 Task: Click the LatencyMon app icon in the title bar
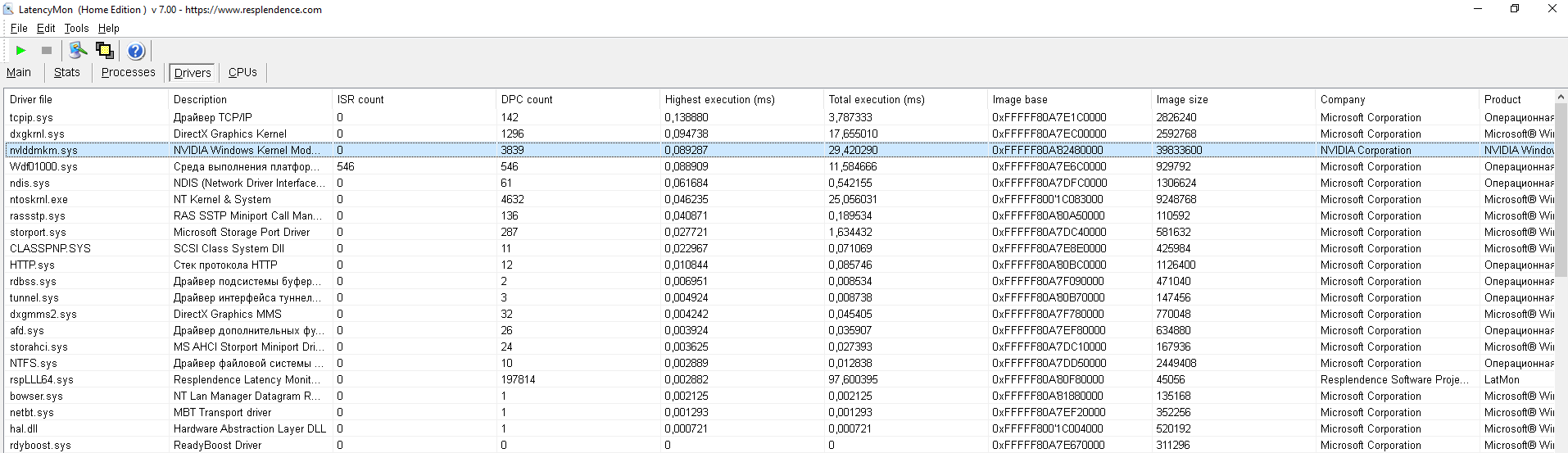click(x=9, y=9)
